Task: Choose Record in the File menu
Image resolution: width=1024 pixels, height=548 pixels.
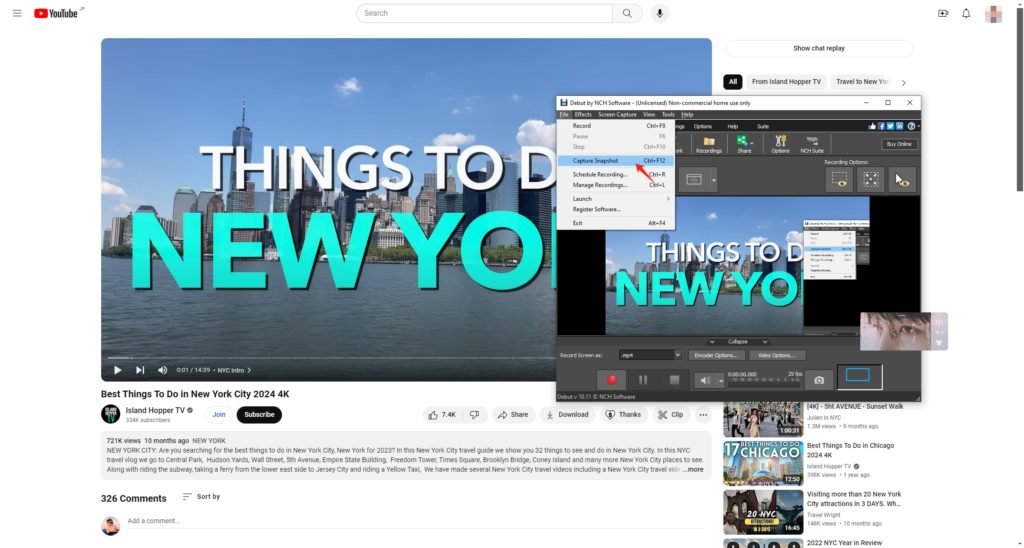Action: point(615,125)
